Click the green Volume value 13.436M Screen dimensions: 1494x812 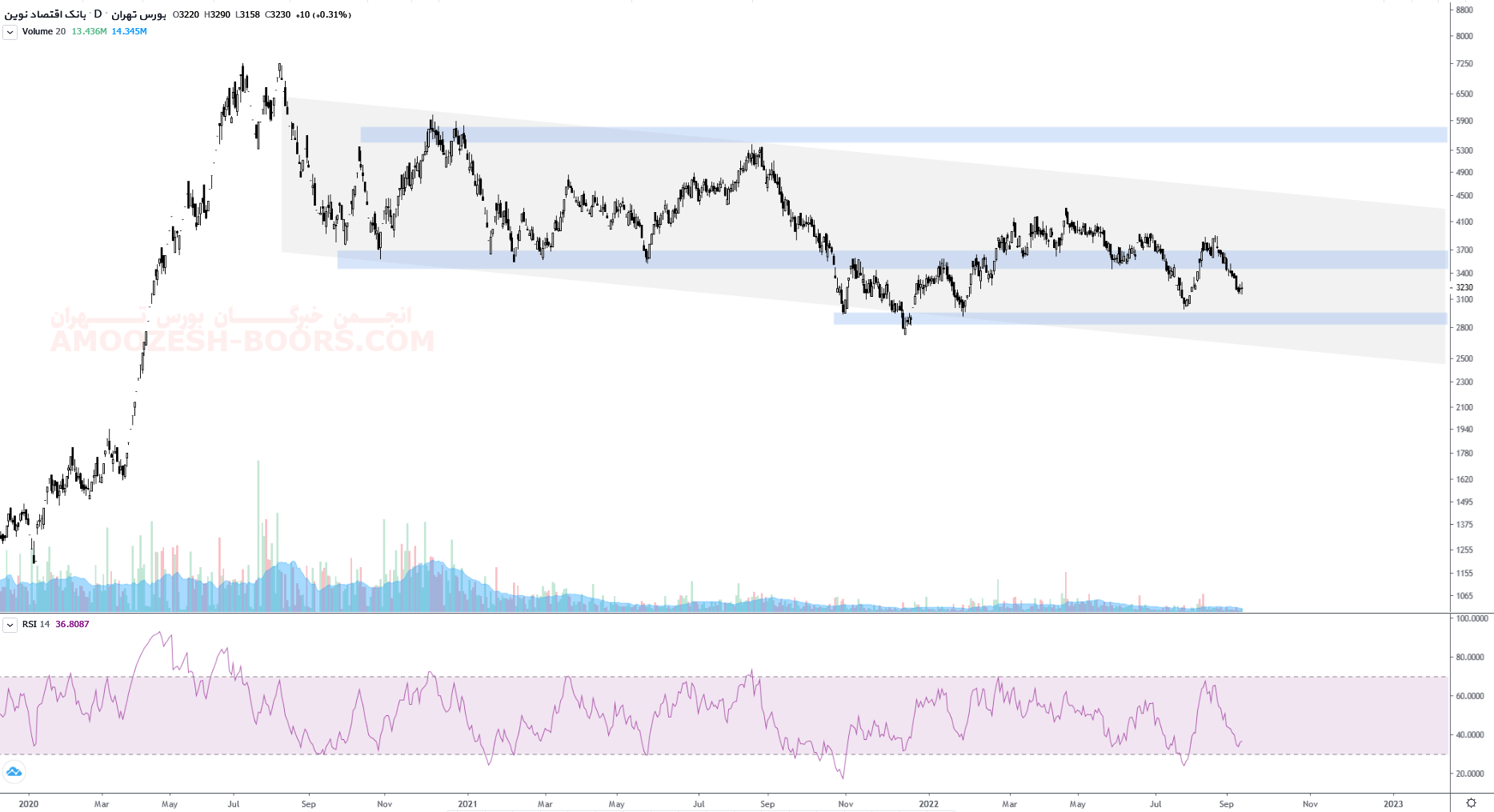89,32
